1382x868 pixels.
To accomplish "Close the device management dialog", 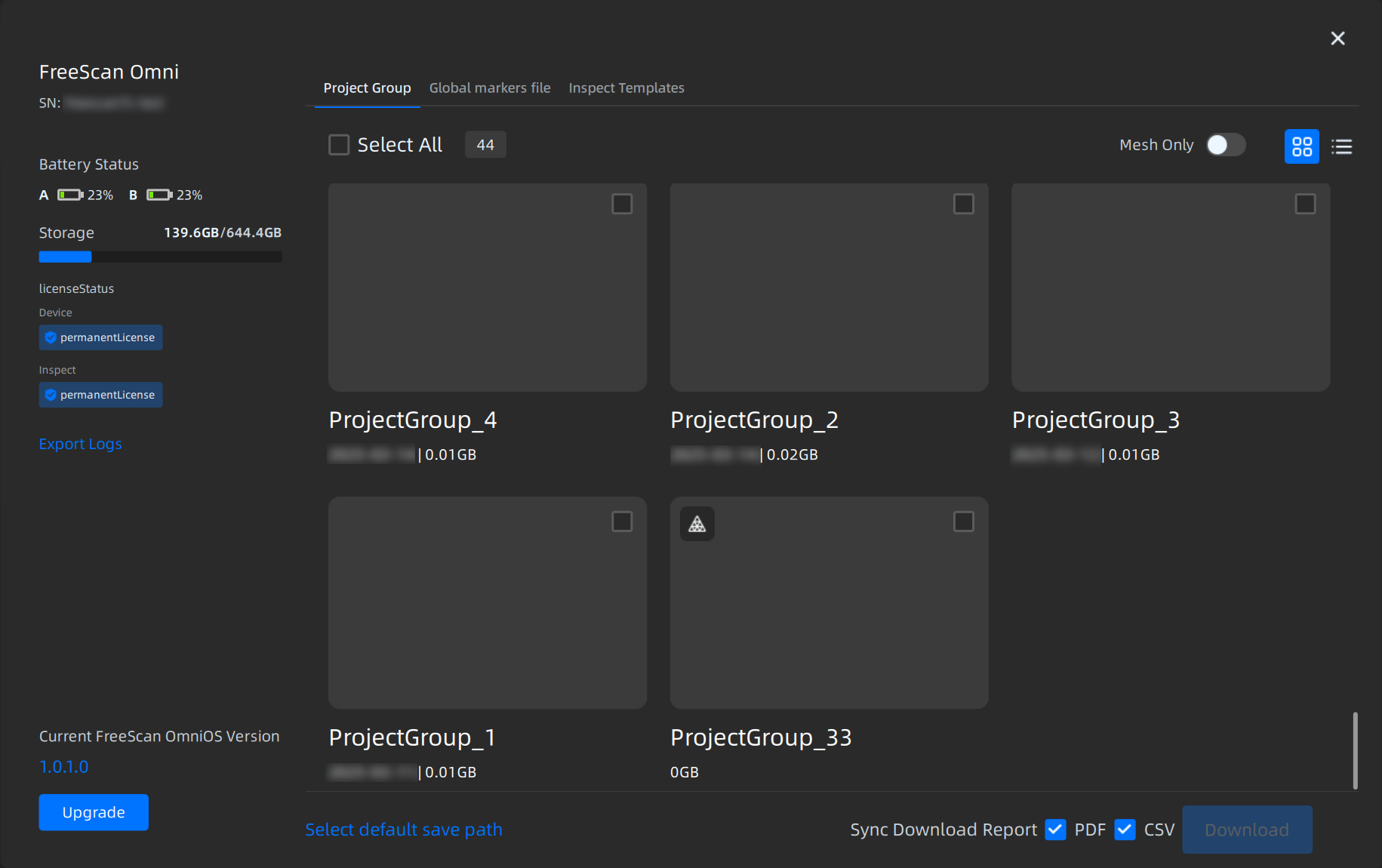I will pos(1337,38).
